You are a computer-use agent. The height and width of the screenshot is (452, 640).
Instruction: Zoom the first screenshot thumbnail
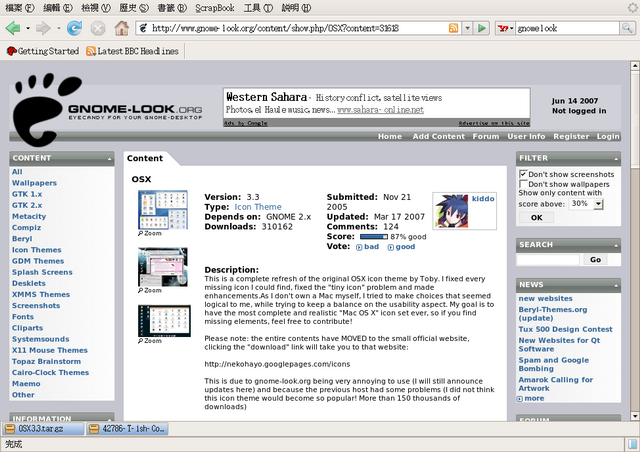pos(150,234)
